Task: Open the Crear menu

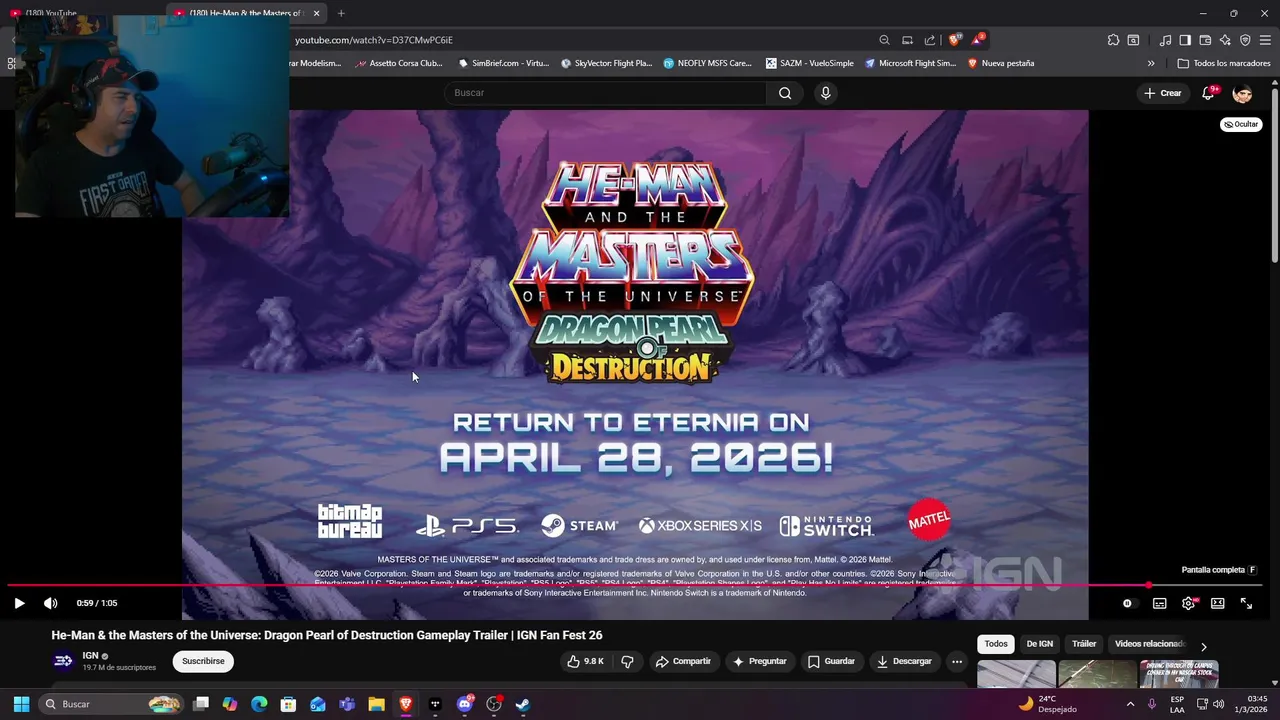Action: pyautogui.click(x=1163, y=93)
